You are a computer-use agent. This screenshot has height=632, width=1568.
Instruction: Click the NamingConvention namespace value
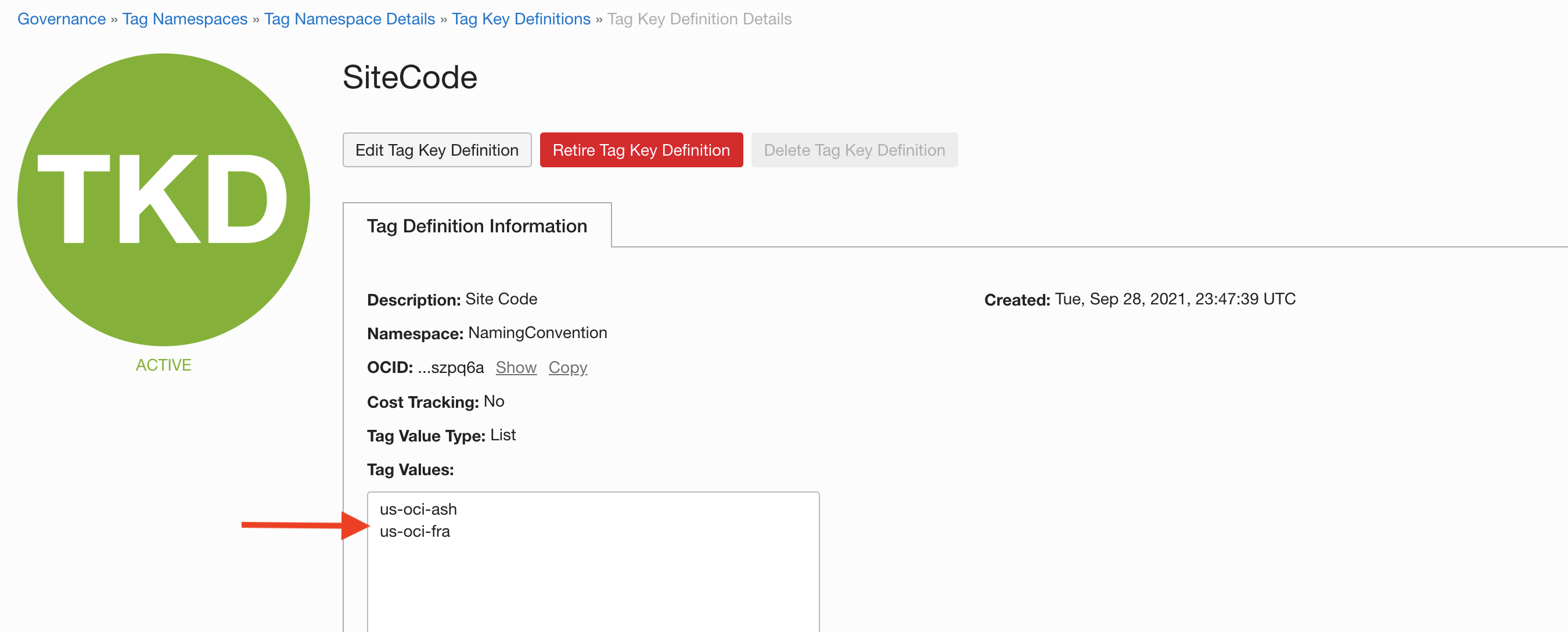(x=537, y=332)
